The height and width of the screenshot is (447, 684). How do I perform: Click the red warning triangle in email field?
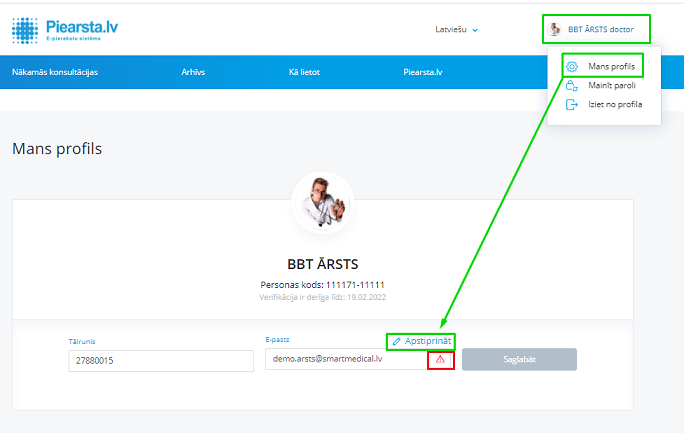coord(440,360)
